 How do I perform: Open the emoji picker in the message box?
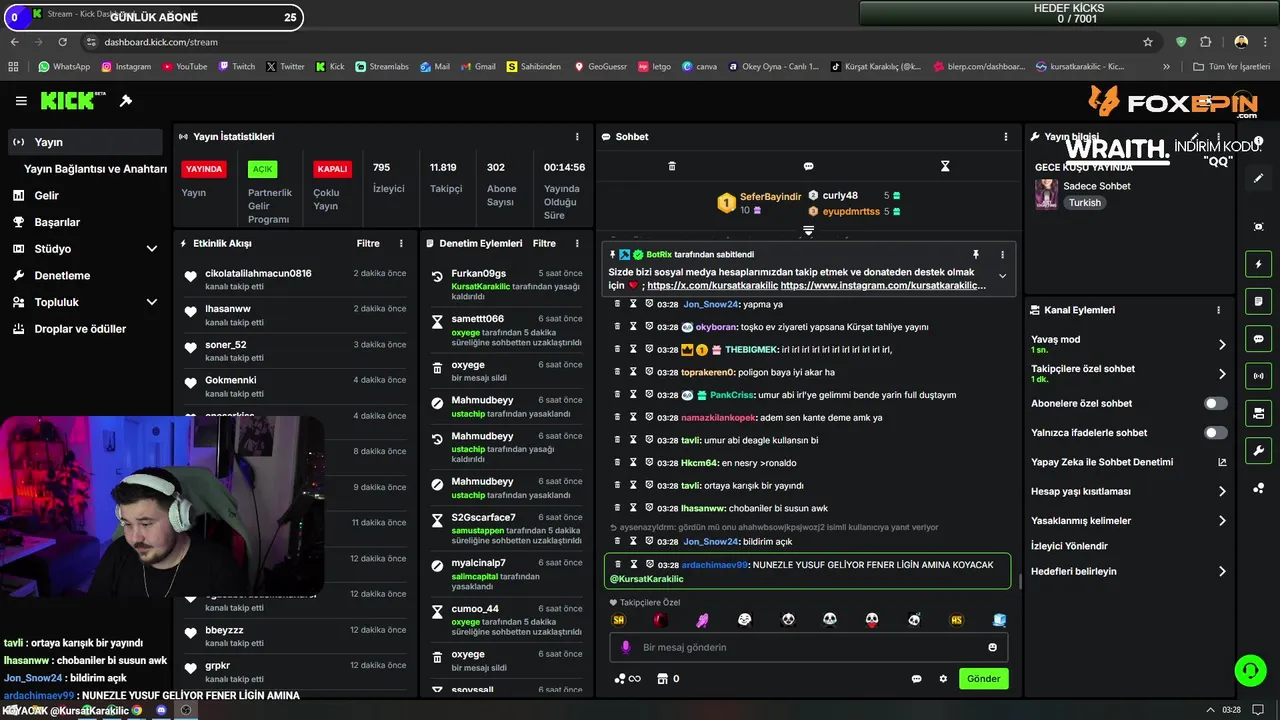coord(993,647)
